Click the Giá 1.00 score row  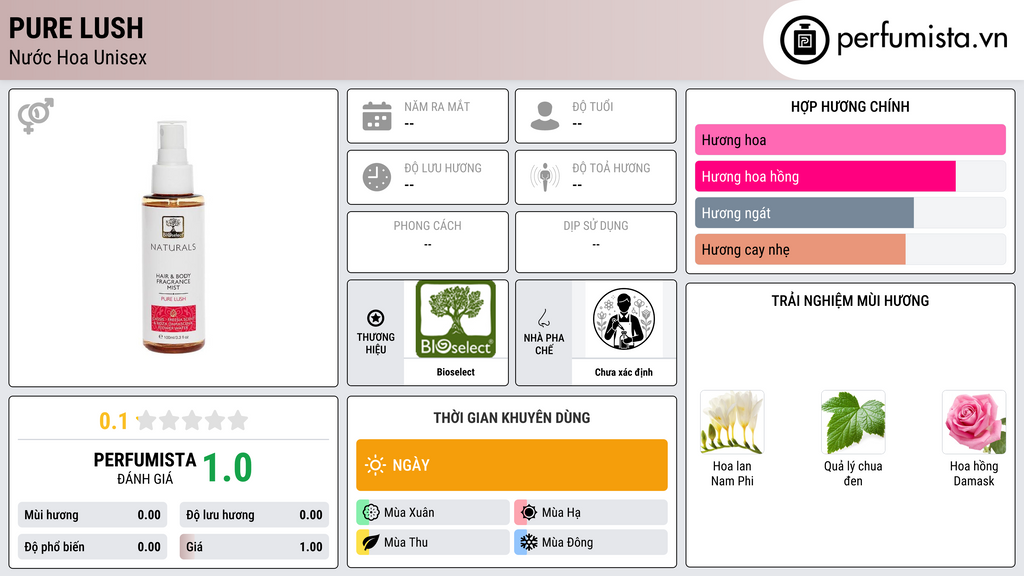254,547
